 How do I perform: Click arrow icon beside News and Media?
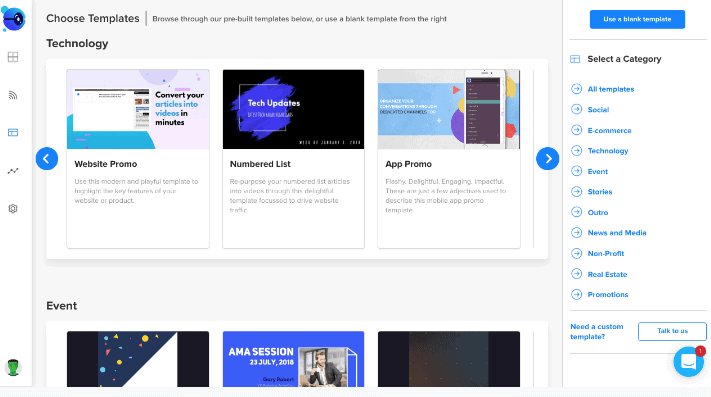click(576, 232)
